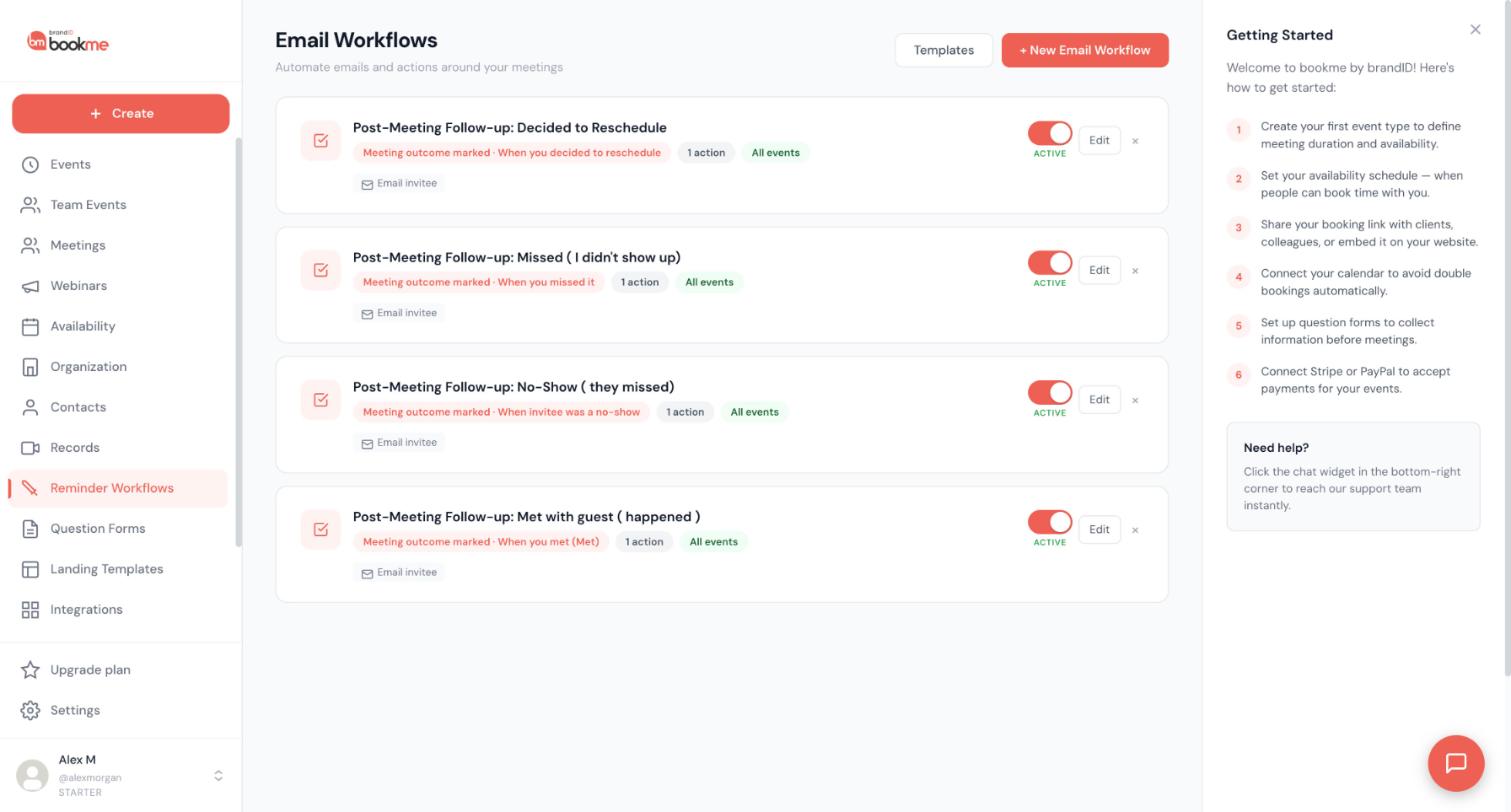The image size is (1511, 812).
Task: Click the Records video camera icon
Action: (30, 448)
